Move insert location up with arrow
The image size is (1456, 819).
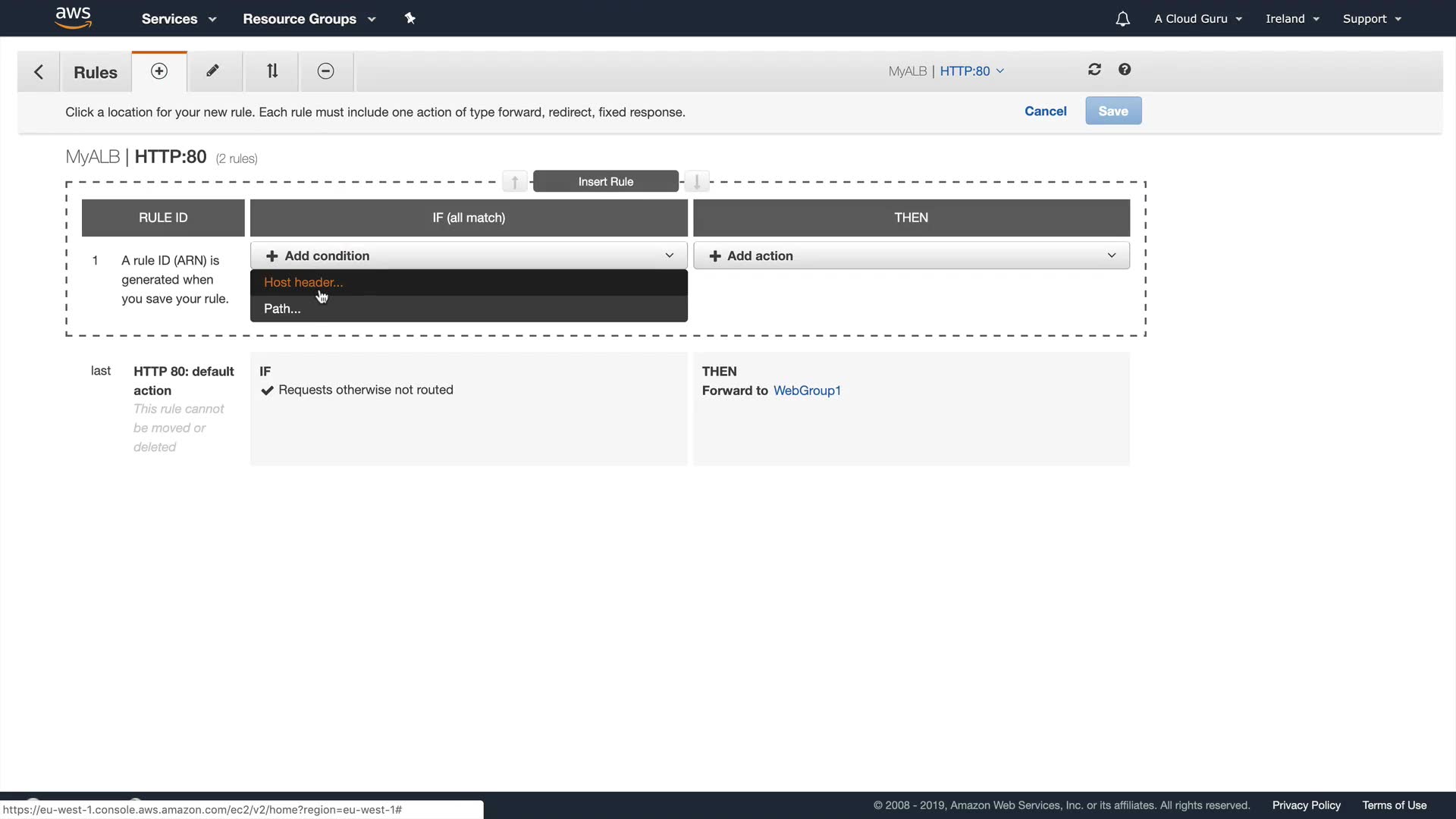515,182
